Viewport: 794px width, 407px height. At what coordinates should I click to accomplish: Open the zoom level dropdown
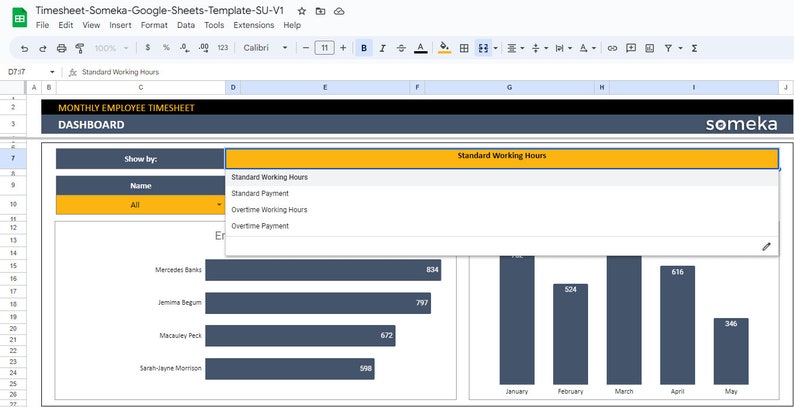[x=111, y=48]
